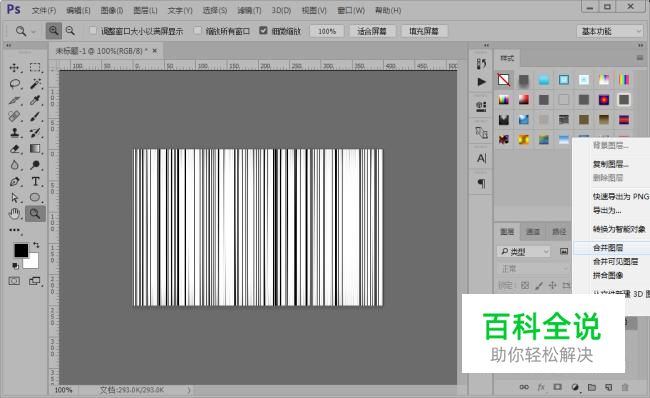This screenshot has width=650, height=398.
Task: Open the 类型 layer filter dropdown
Action: pyautogui.click(x=524, y=251)
